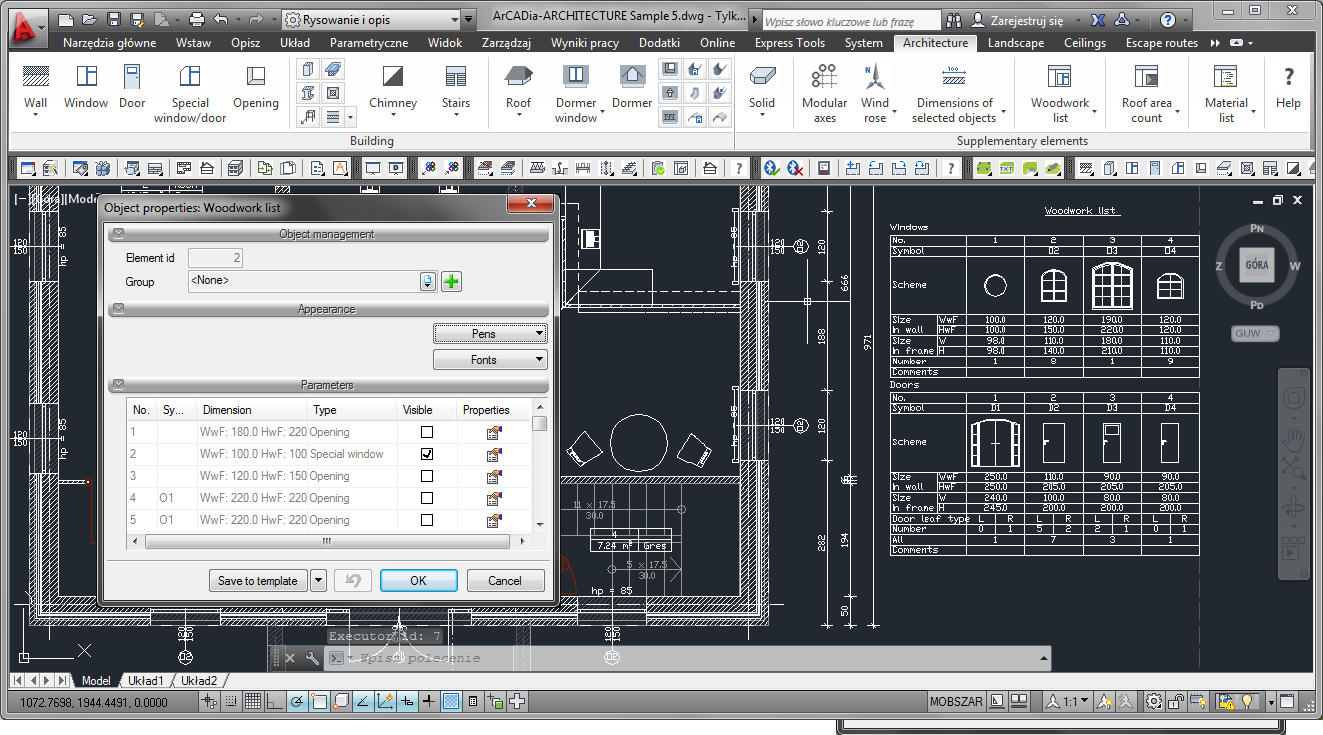Click the Save to template button
This screenshot has width=1323, height=735.
pos(257,581)
